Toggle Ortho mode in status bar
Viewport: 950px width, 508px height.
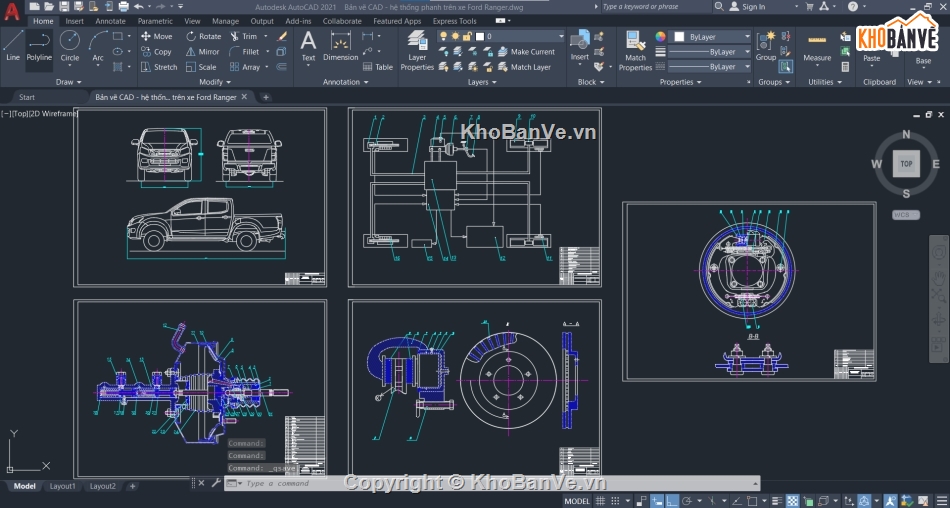point(672,501)
